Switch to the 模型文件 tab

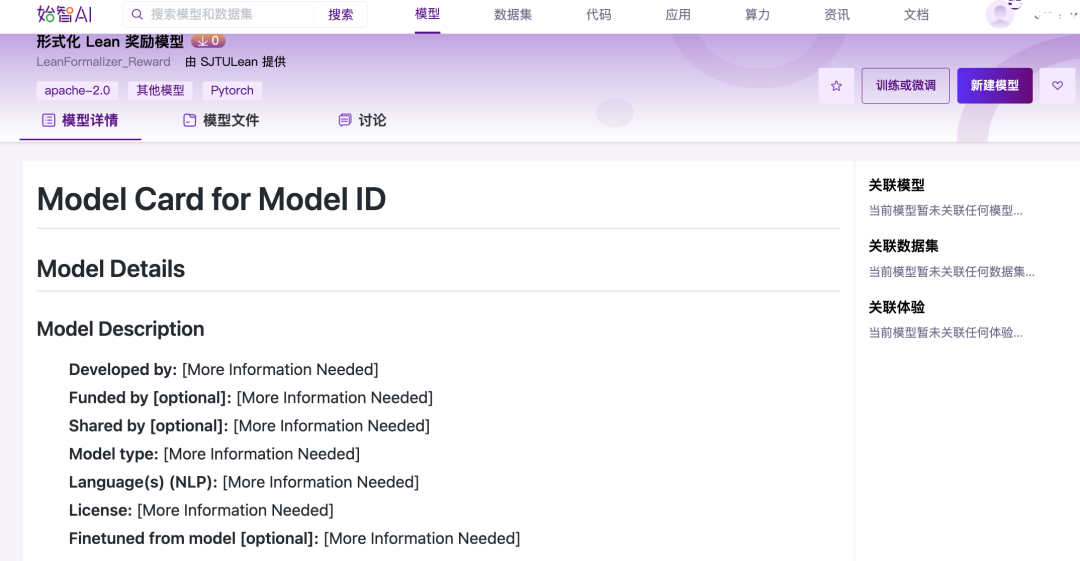221,121
